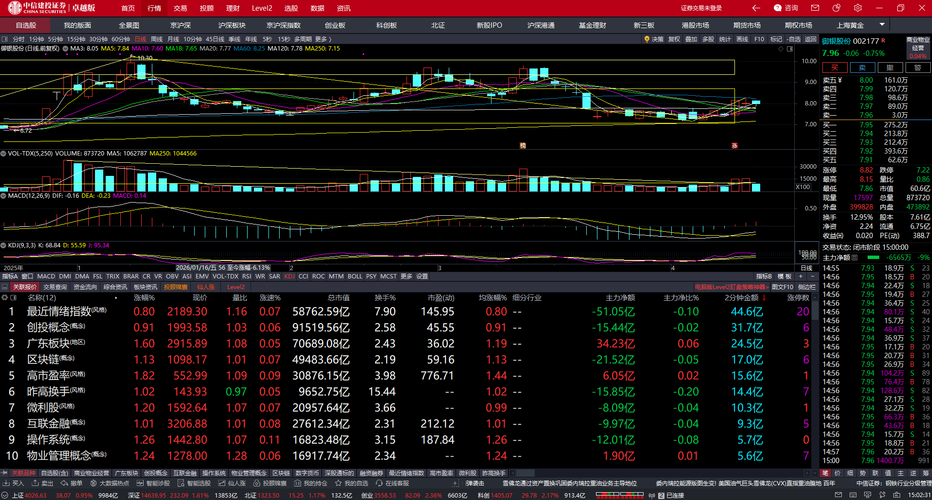932x500 pixels.
Task: Open the 选股 top menu
Action: [291, 8]
